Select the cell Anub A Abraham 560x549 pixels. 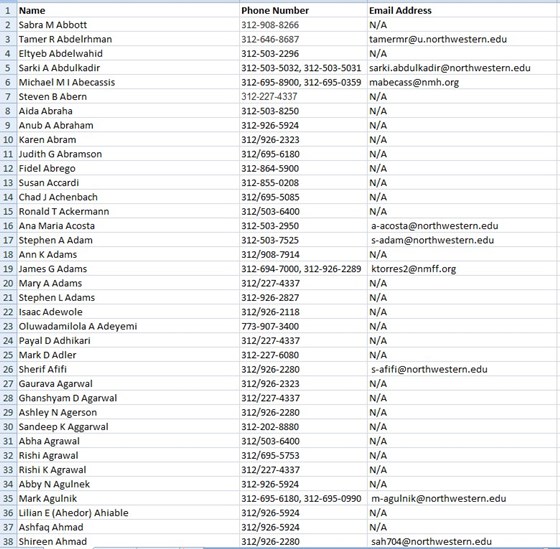(128, 125)
